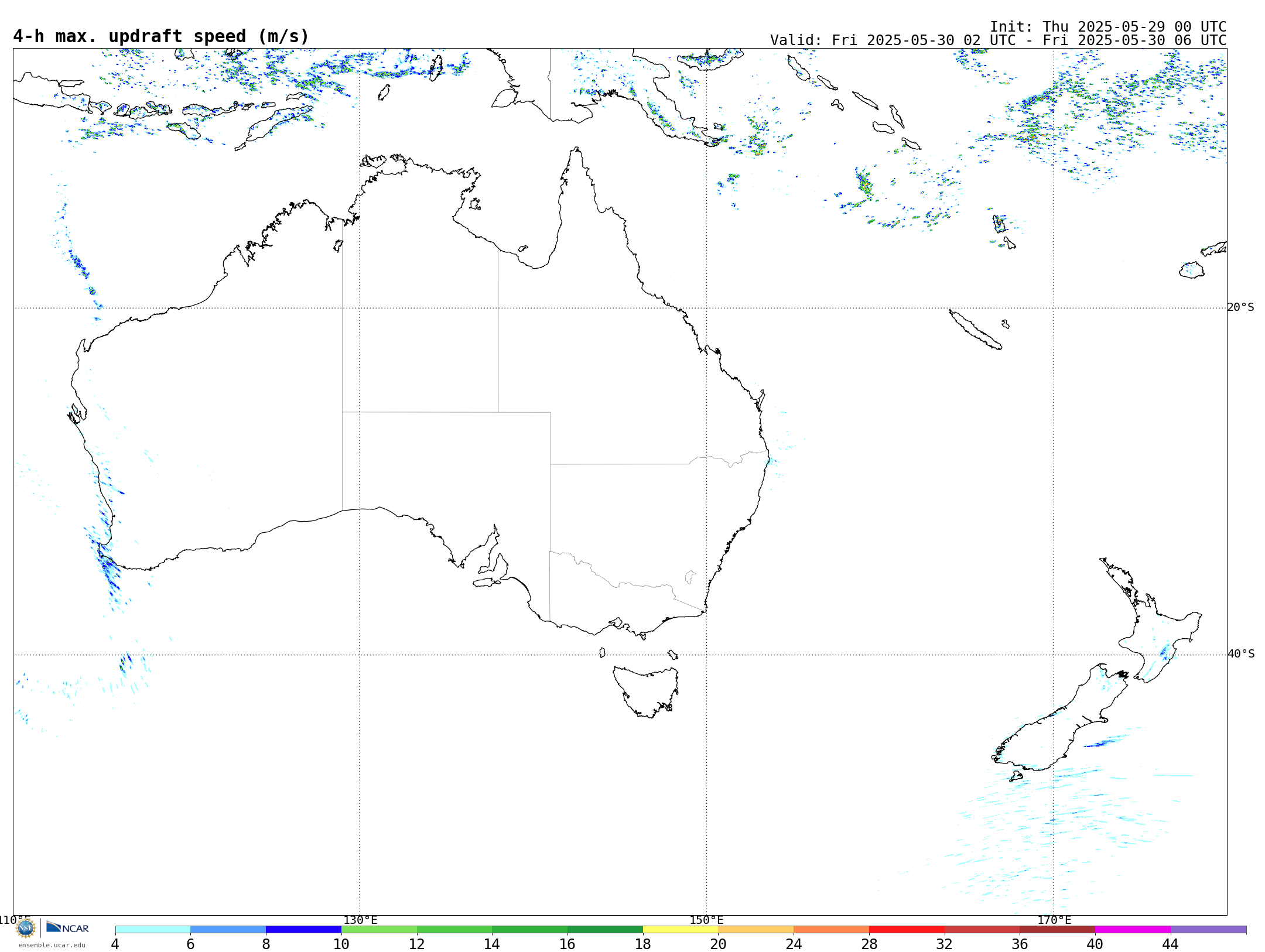Click the colorbar tick label '14'
Image resolution: width=1265 pixels, height=952 pixels.
pyautogui.click(x=492, y=944)
